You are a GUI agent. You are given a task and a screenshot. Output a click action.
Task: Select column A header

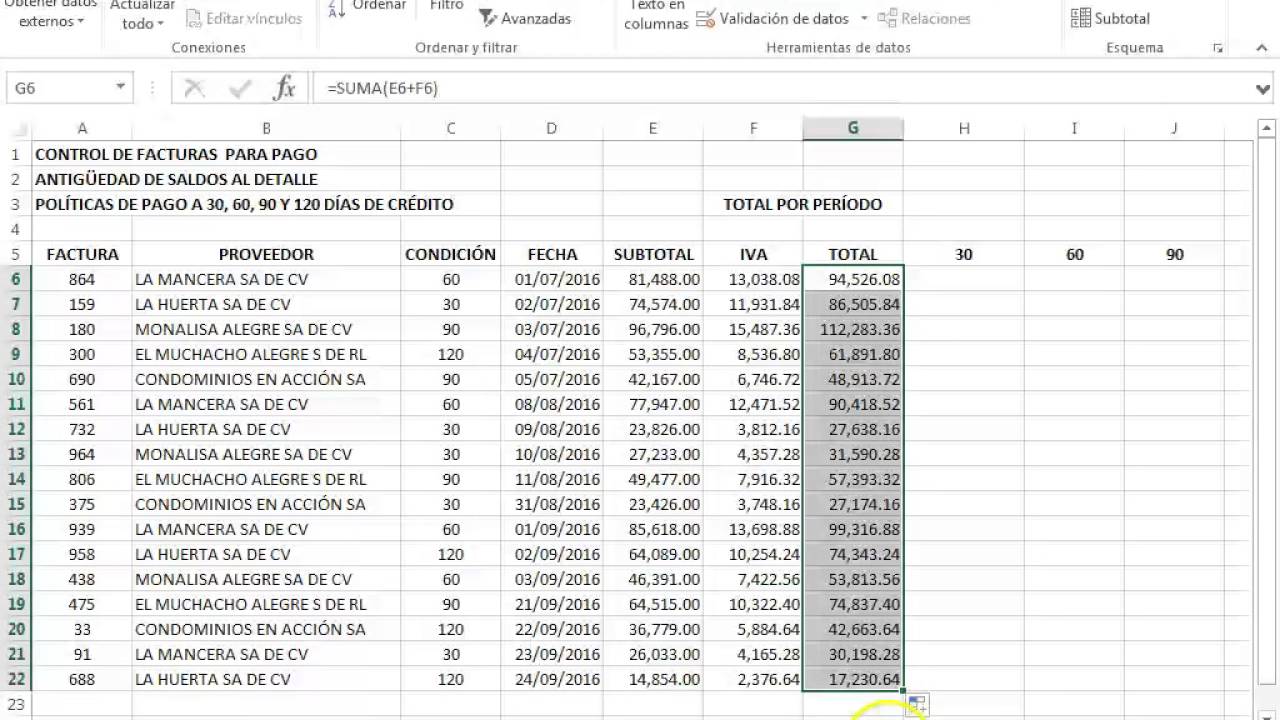click(x=82, y=128)
